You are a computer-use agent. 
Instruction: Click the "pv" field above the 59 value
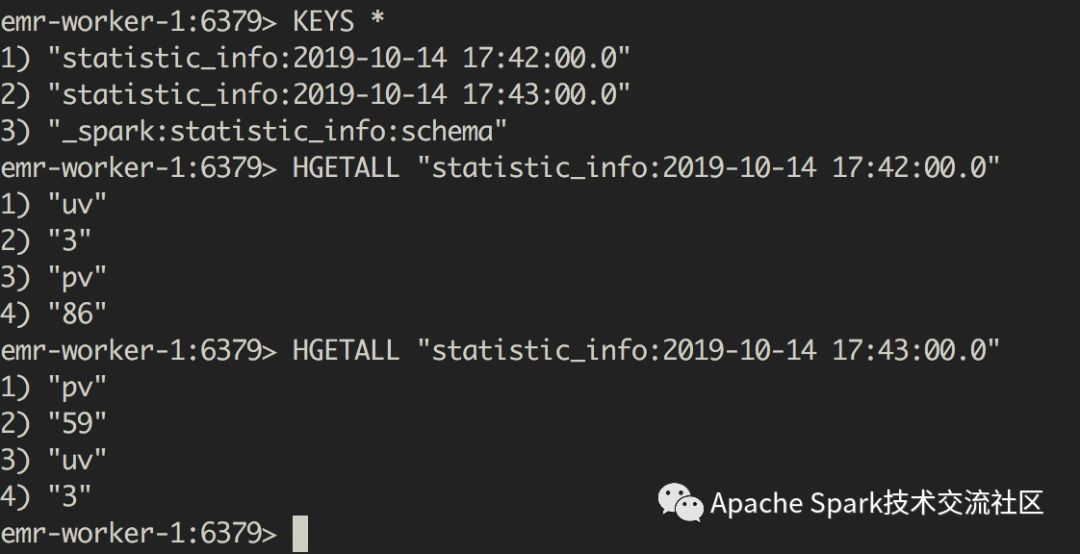click(77, 387)
